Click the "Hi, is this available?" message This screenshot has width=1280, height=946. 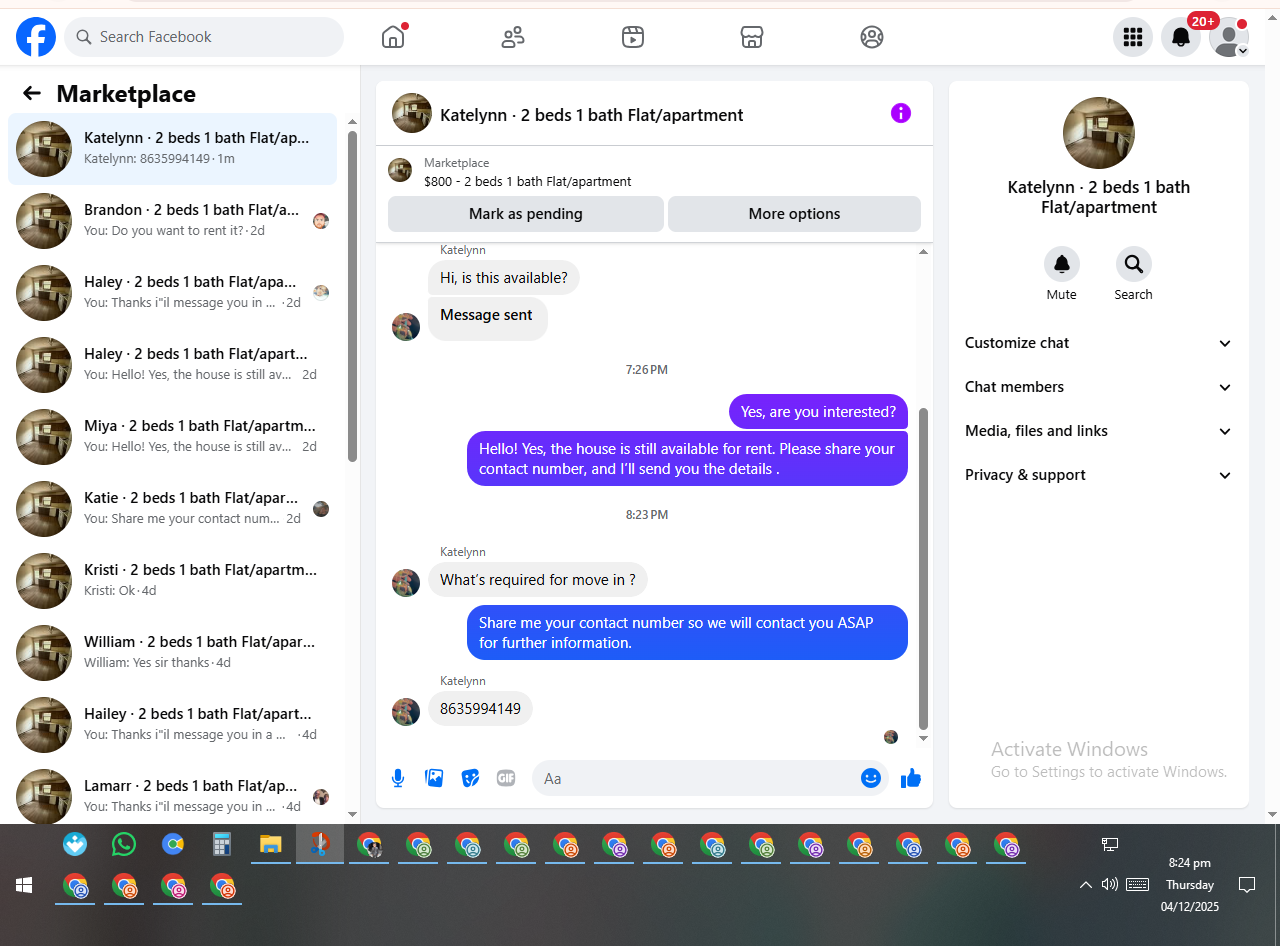(x=504, y=278)
